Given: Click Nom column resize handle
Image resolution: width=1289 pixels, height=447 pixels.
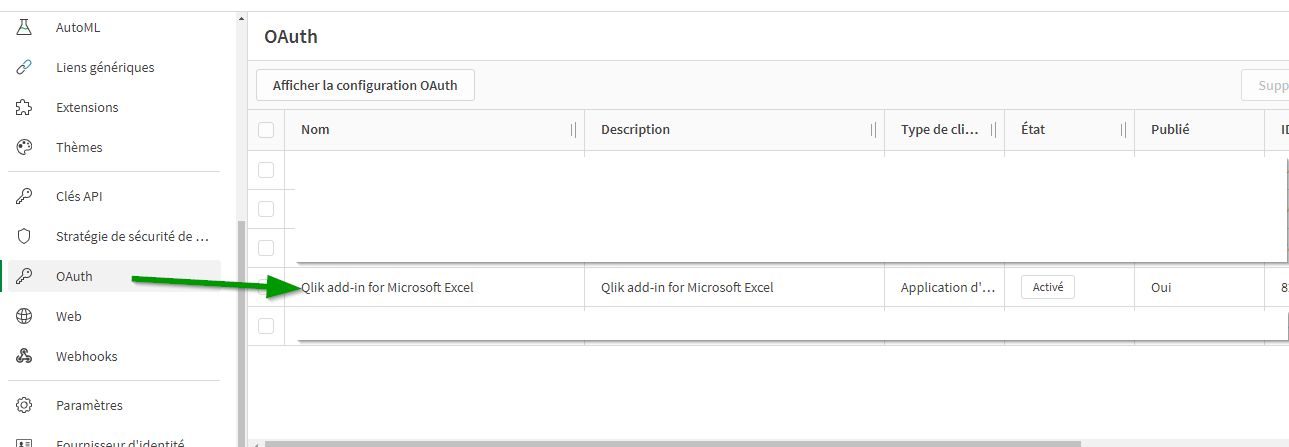Looking at the screenshot, I should click(x=574, y=130).
